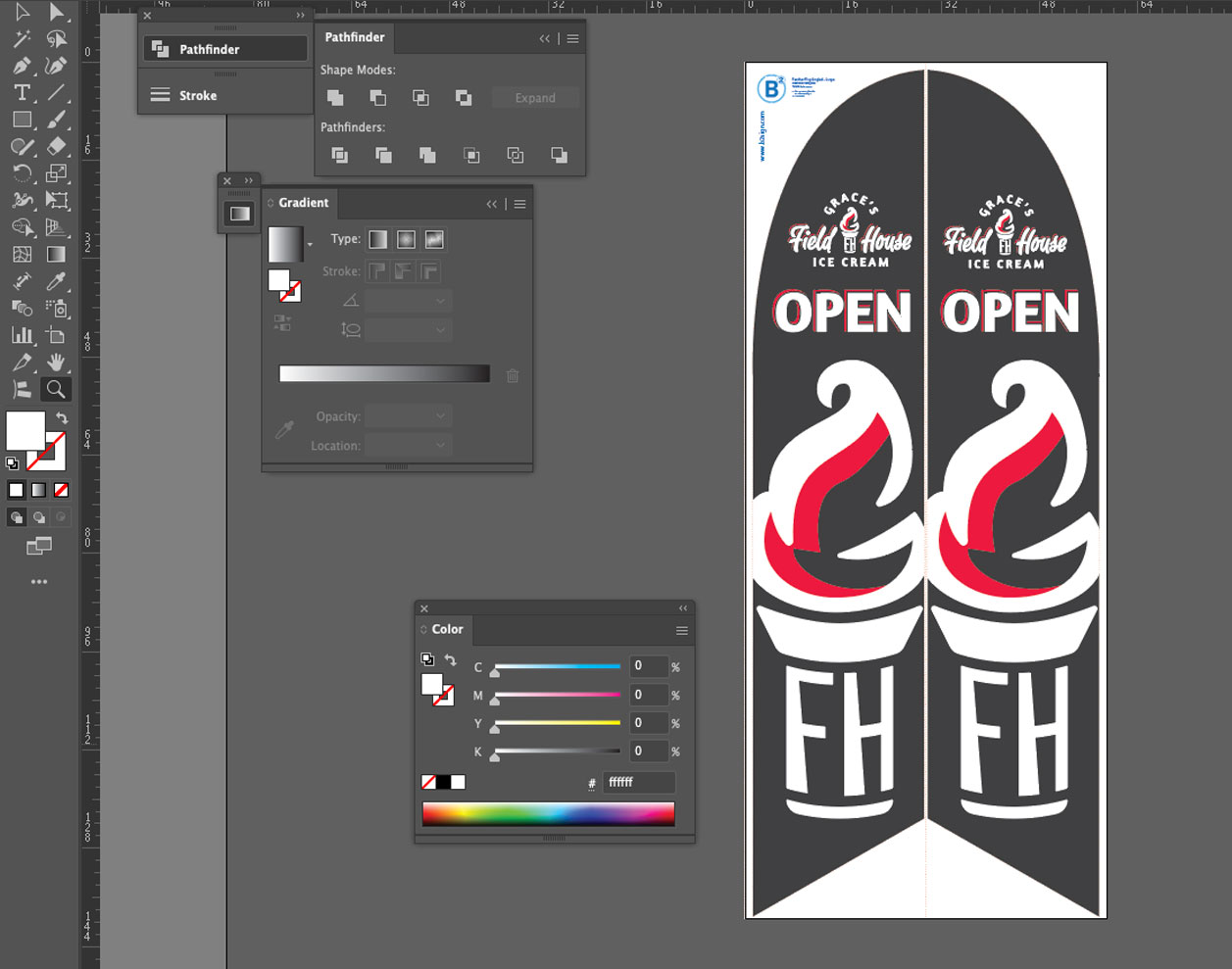
Task: Collapse Color panel with double arrows
Action: coord(683,608)
